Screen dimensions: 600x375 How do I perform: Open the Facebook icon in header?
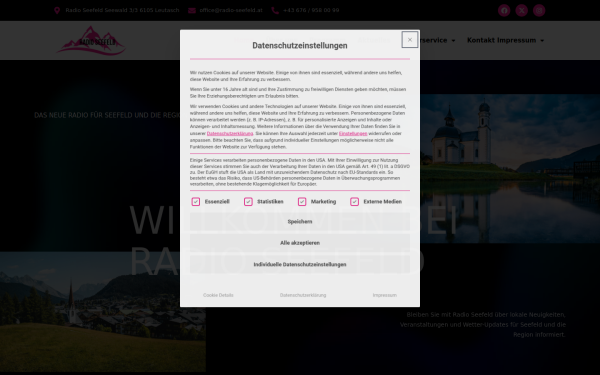(x=504, y=10)
